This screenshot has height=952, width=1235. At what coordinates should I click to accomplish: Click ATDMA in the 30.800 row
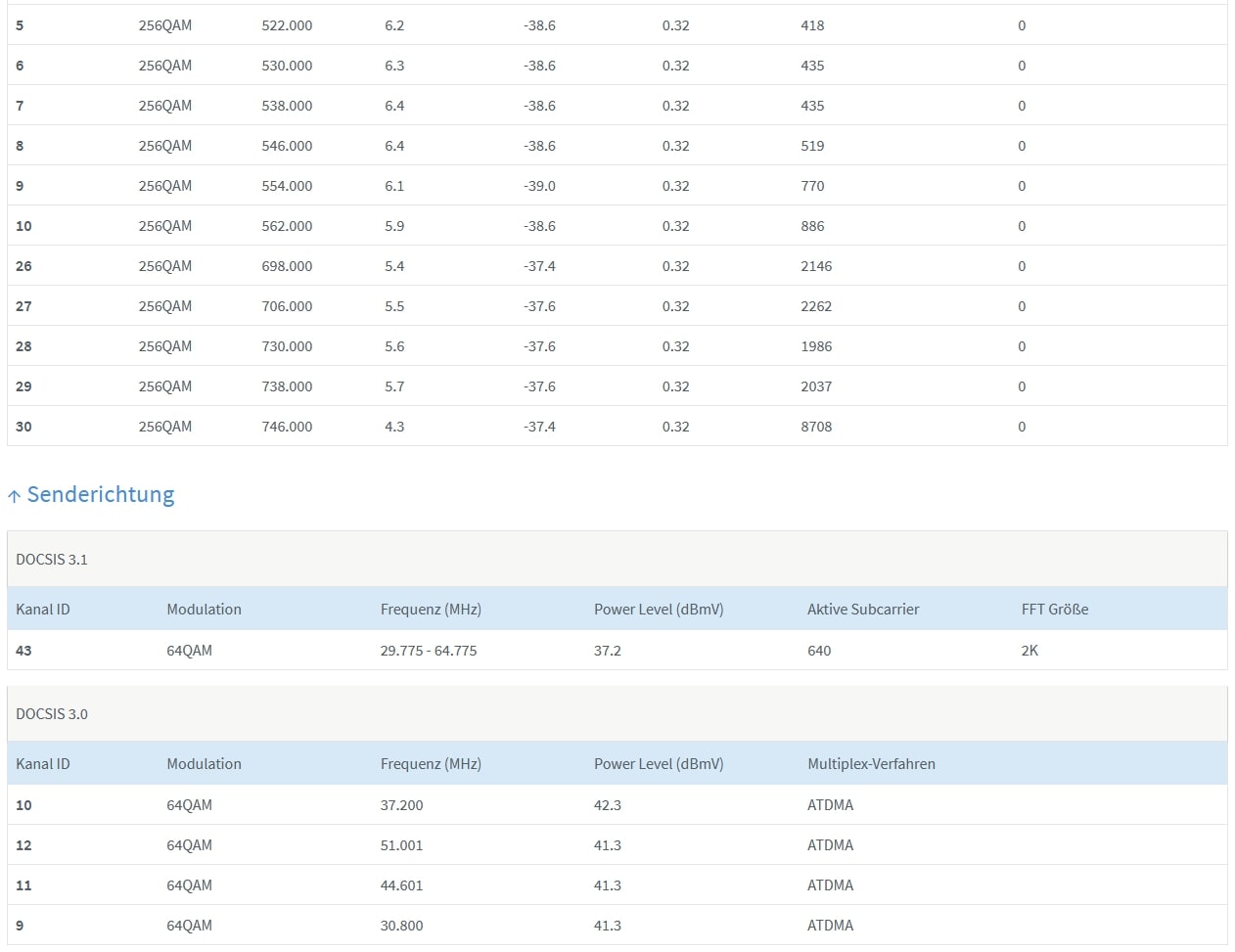pyautogui.click(x=830, y=926)
